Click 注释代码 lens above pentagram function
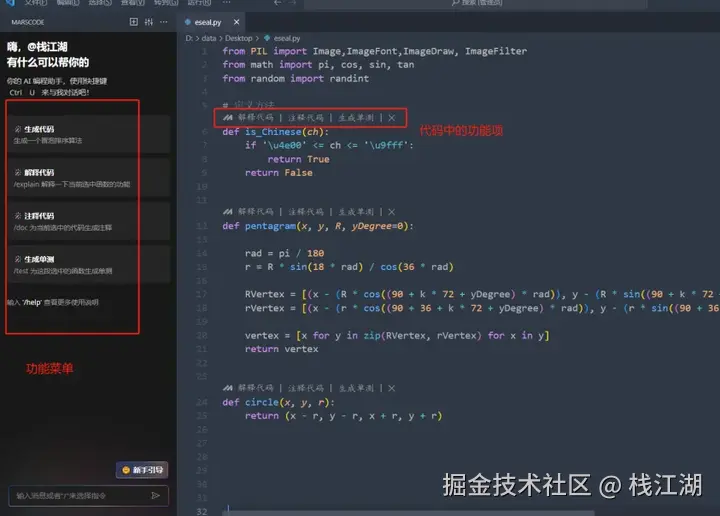 click(306, 212)
